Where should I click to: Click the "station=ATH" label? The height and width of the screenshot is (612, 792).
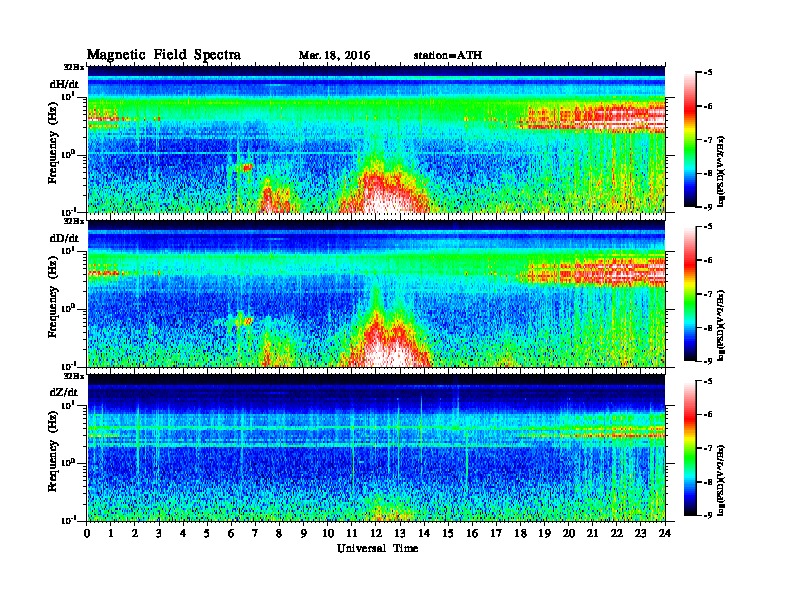448,56
